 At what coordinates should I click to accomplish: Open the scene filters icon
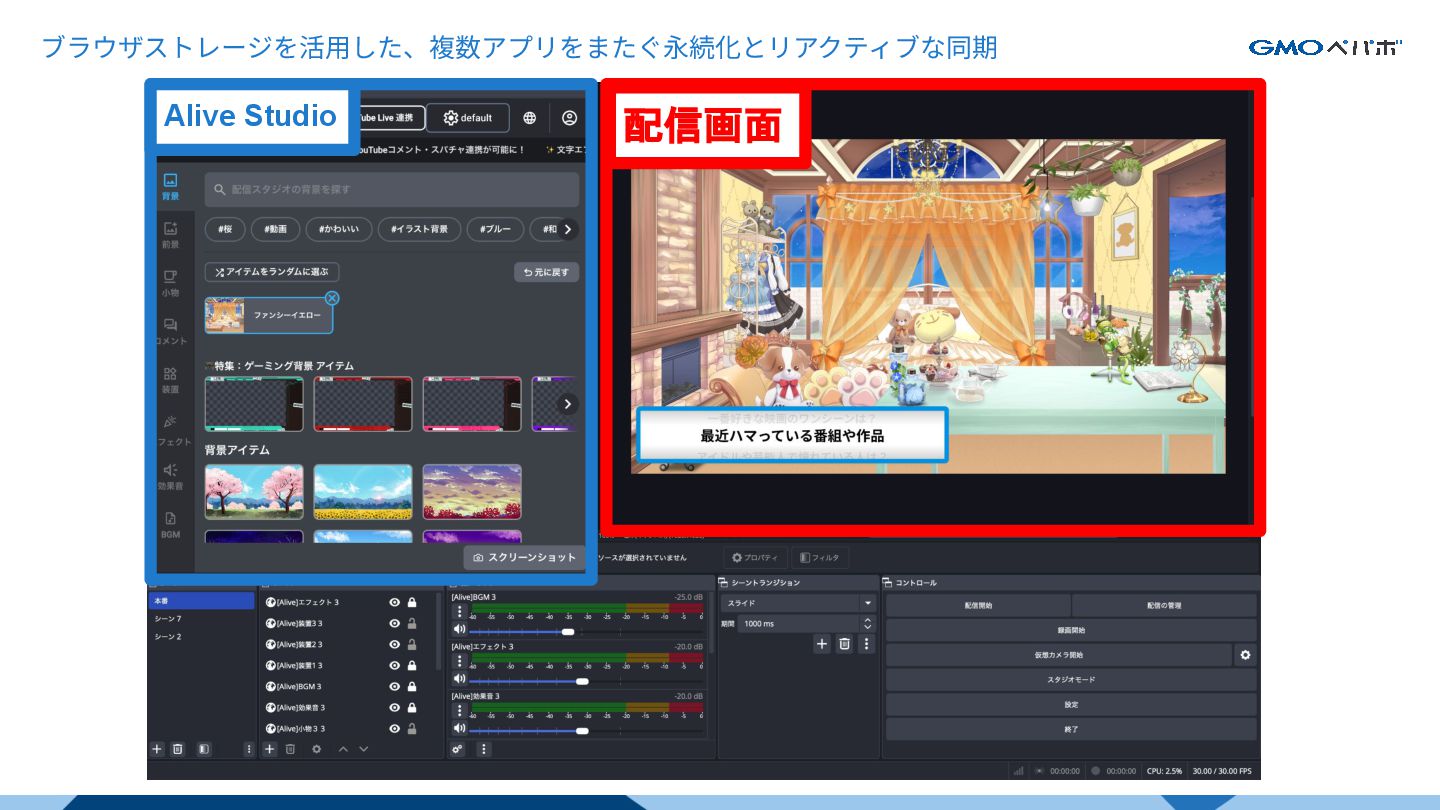click(203, 749)
